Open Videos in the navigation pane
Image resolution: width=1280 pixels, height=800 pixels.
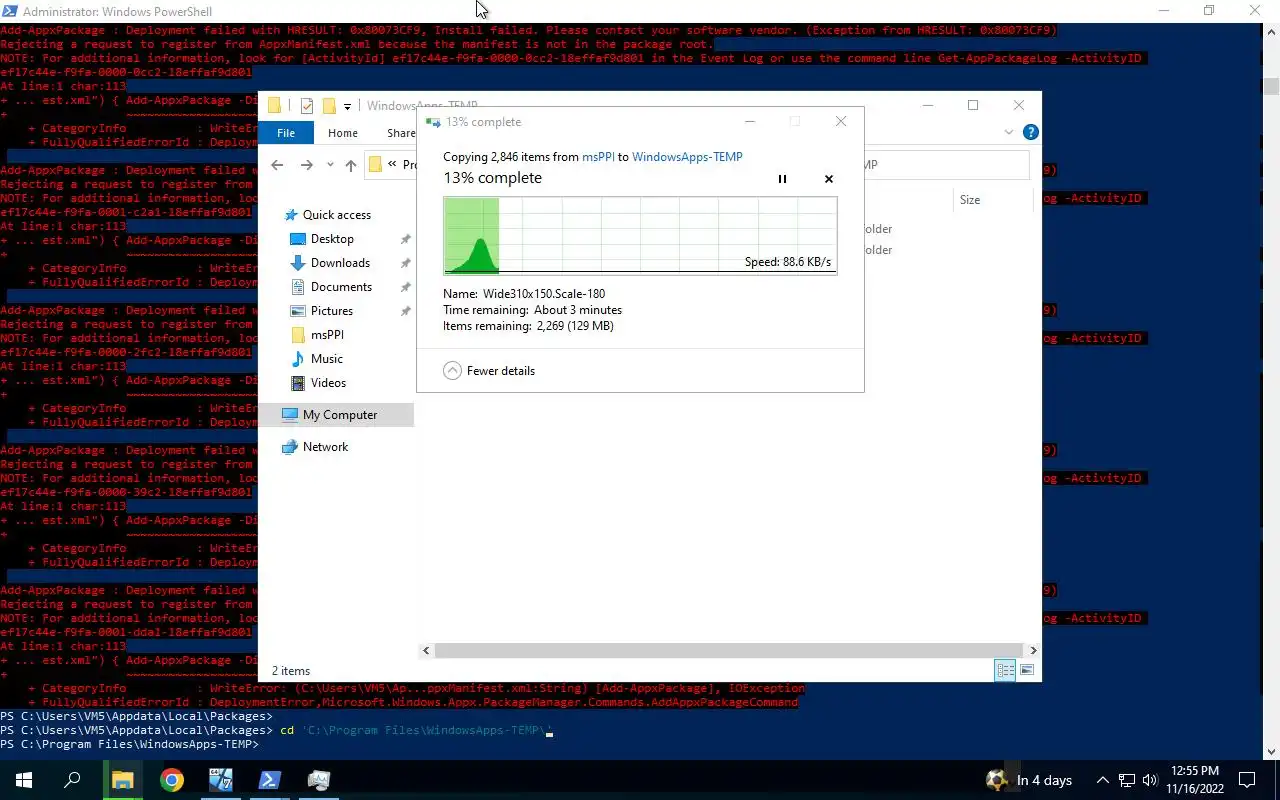pyautogui.click(x=328, y=383)
